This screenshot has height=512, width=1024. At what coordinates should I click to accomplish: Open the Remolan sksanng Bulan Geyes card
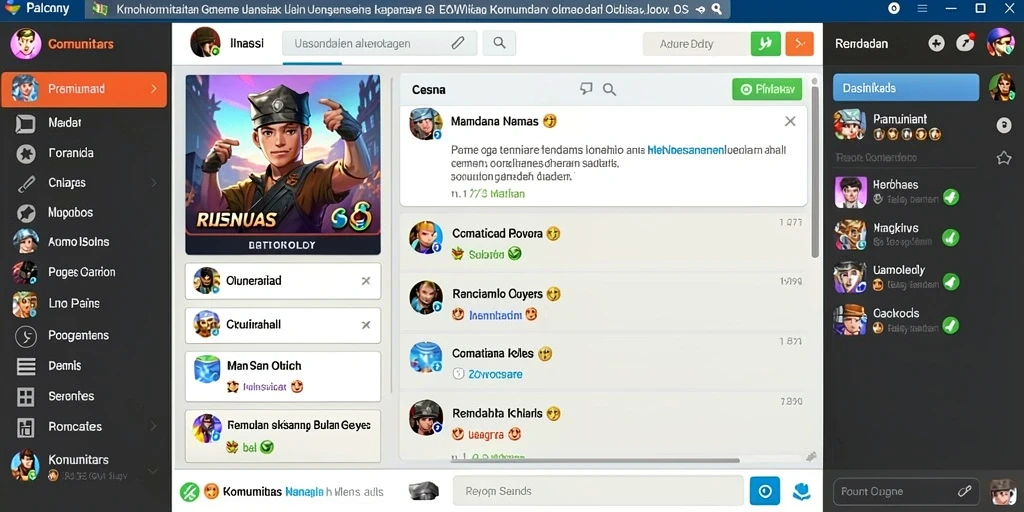[x=283, y=436]
